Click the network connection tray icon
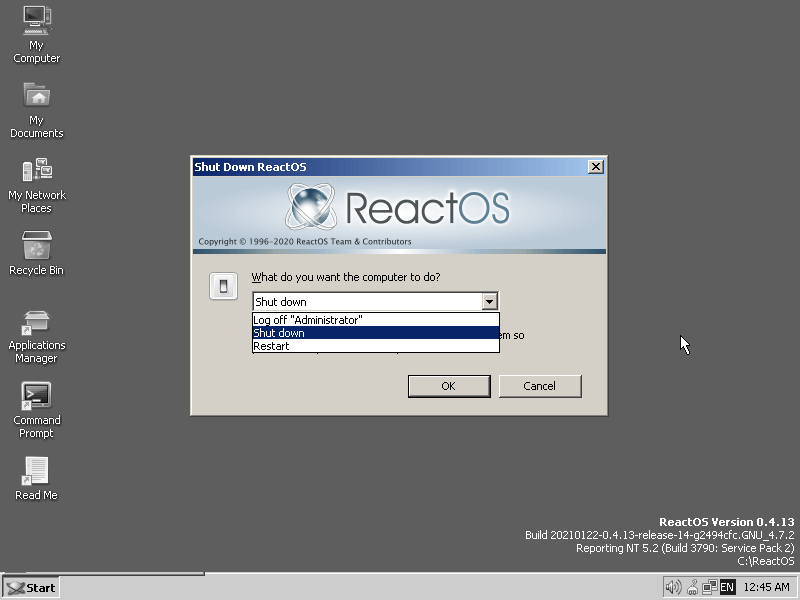Image resolution: width=800 pixels, height=600 pixels. tap(709, 587)
